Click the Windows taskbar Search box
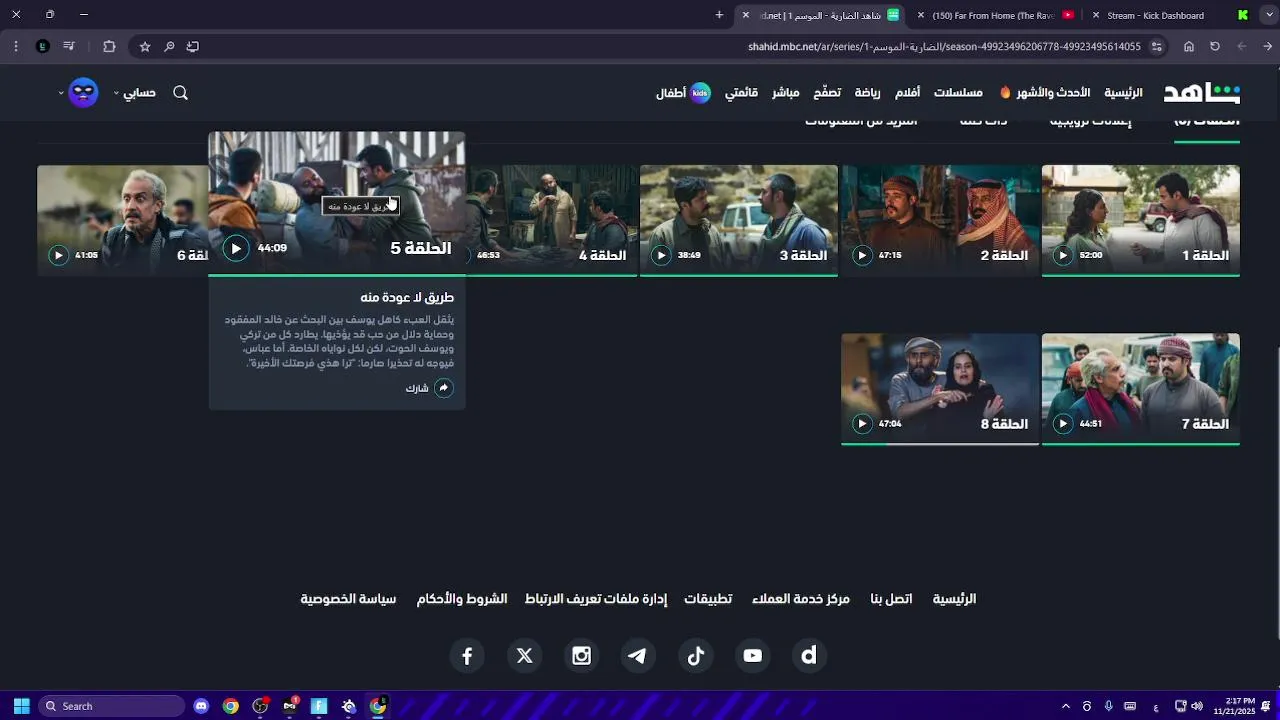Viewport: 1280px width, 720px height. point(112,706)
